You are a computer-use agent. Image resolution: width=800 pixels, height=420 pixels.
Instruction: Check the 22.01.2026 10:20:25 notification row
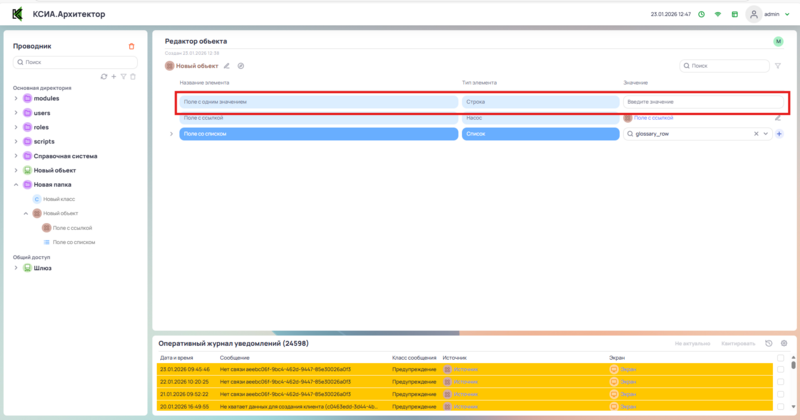click(781, 382)
